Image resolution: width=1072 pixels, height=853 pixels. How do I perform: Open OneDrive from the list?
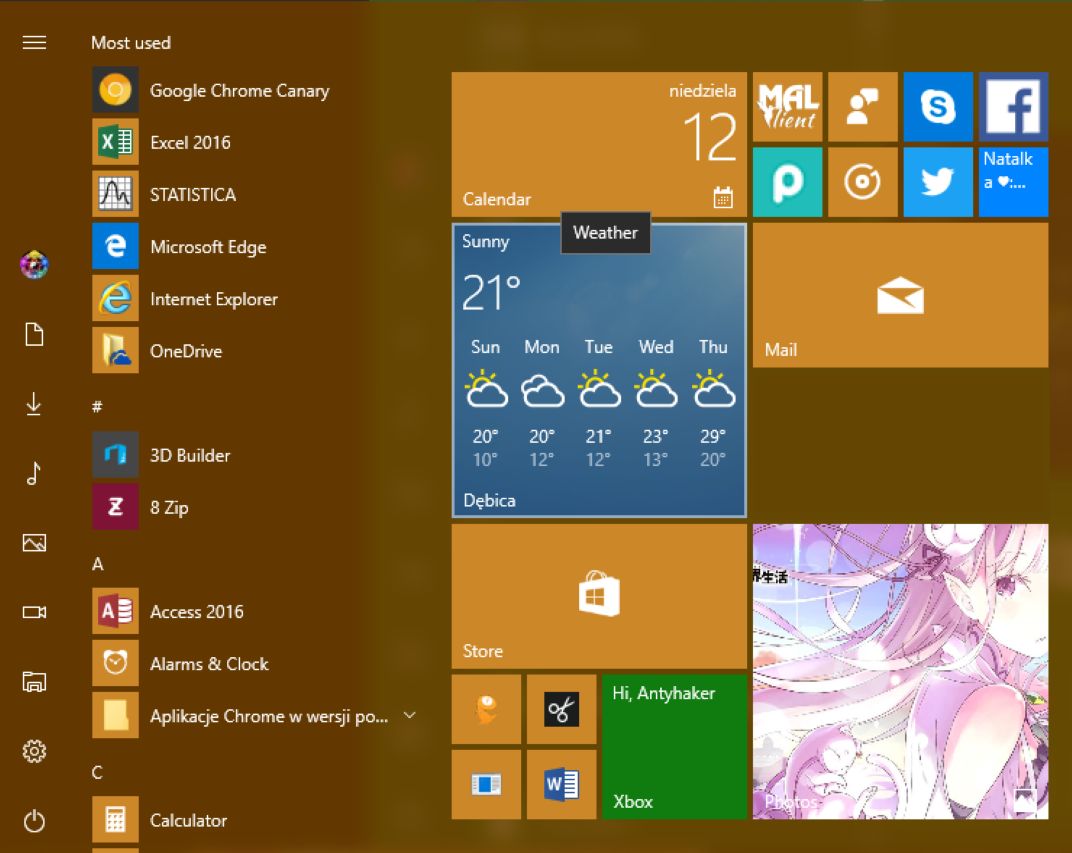point(158,350)
